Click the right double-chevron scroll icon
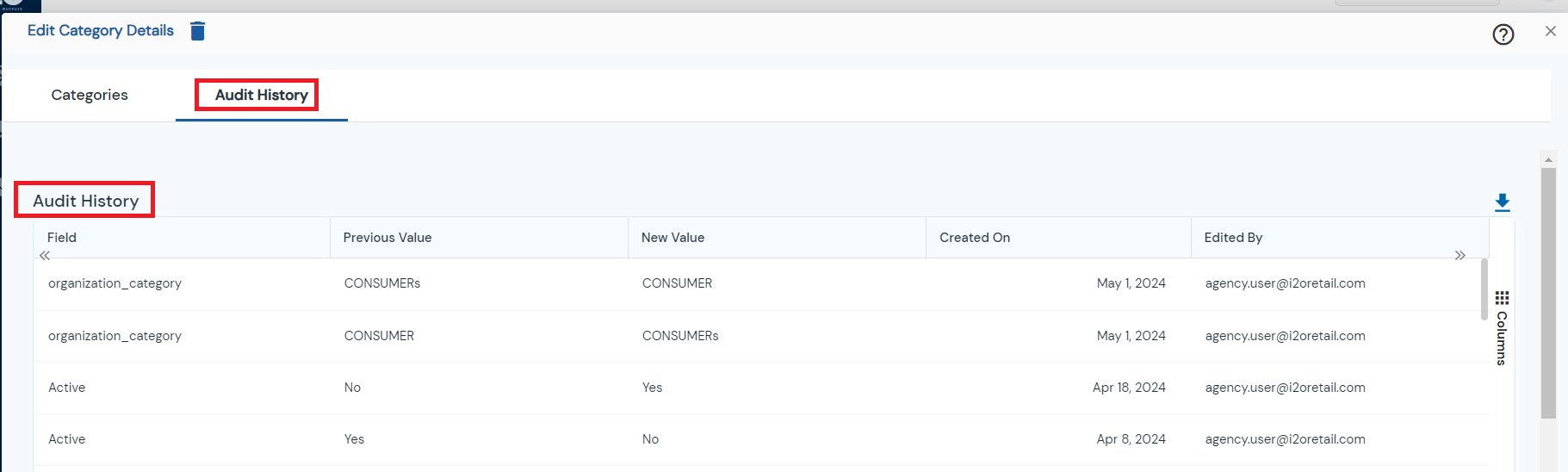The height and width of the screenshot is (472, 1568). pos(1460,256)
